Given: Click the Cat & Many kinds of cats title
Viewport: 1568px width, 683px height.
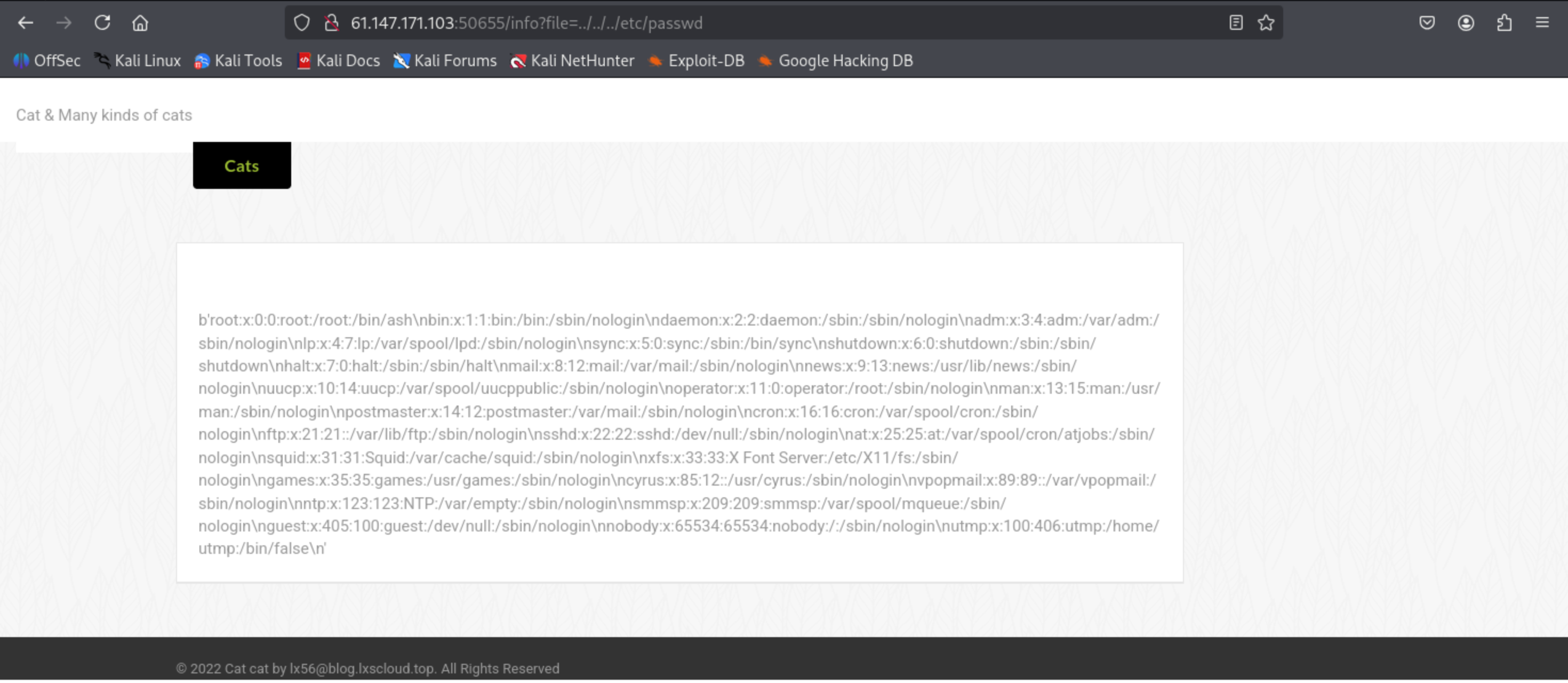Looking at the screenshot, I should point(104,115).
